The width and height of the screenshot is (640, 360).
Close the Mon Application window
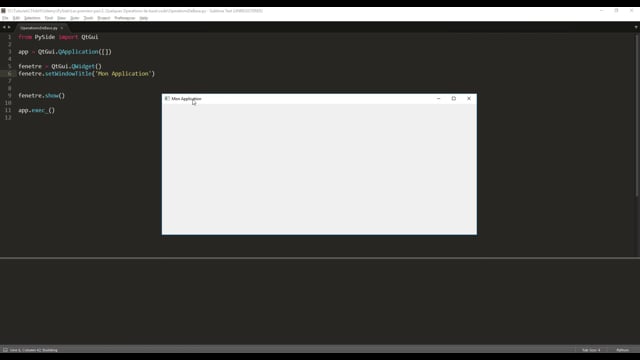pyautogui.click(x=469, y=98)
